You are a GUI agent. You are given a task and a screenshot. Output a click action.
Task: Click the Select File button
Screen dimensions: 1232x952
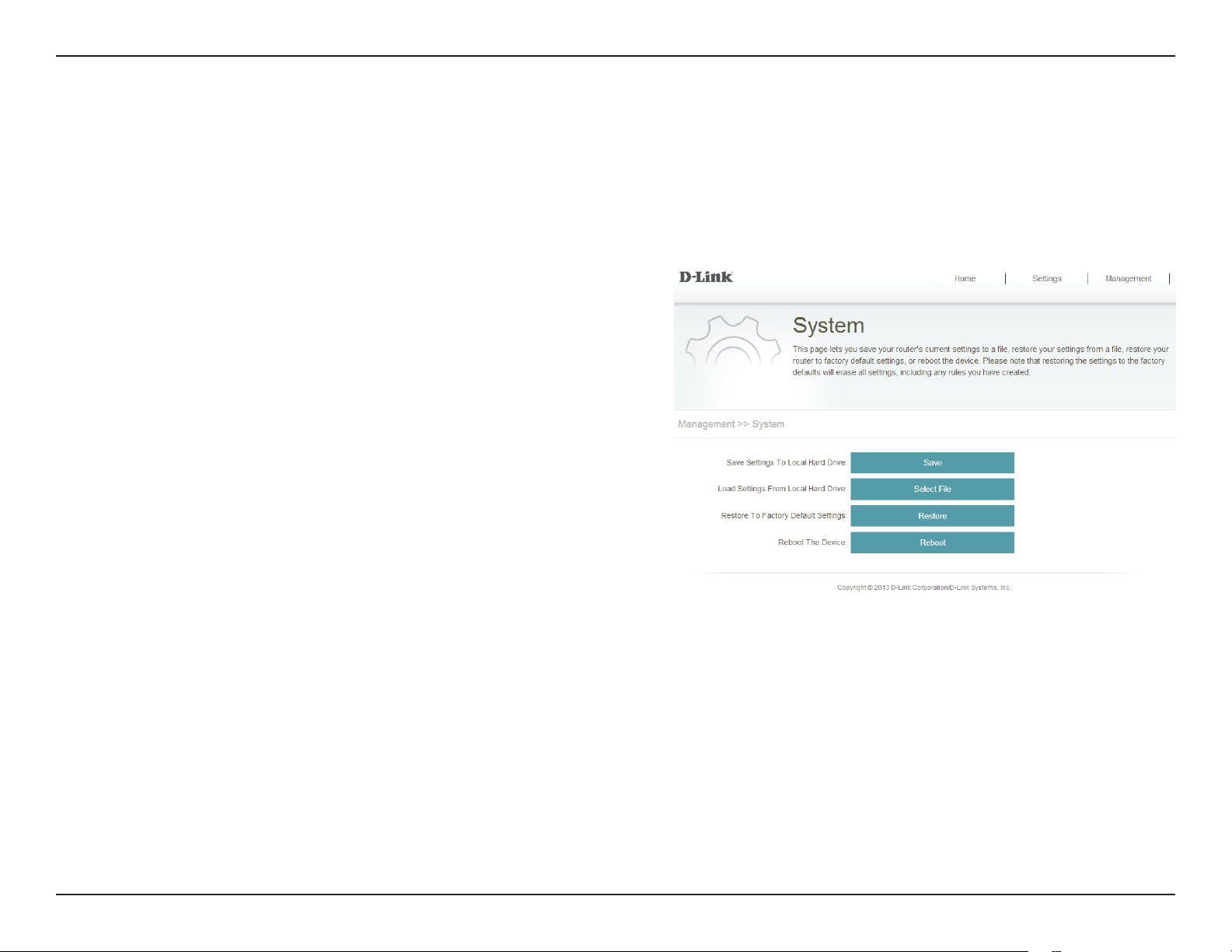tap(932, 489)
